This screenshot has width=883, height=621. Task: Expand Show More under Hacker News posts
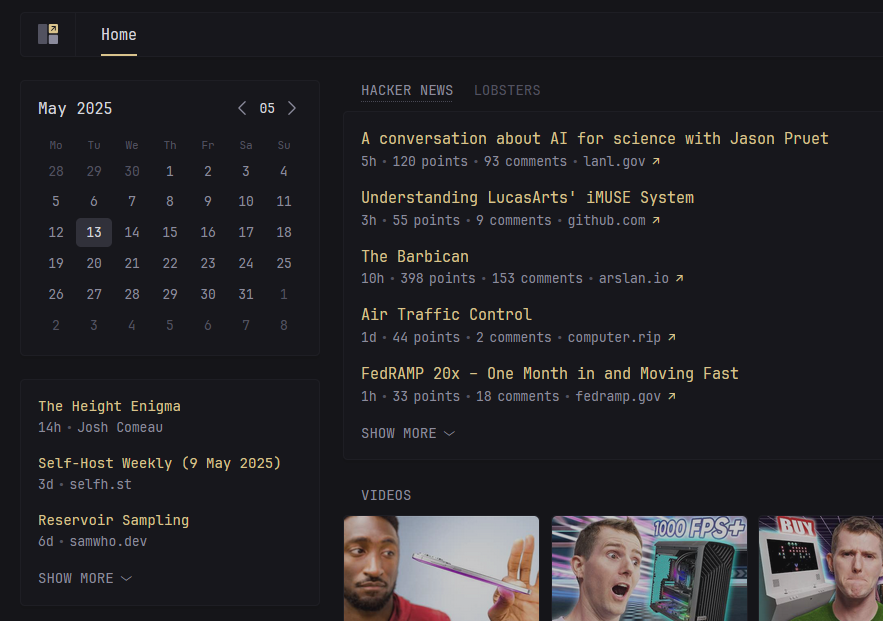click(x=408, y=433)
